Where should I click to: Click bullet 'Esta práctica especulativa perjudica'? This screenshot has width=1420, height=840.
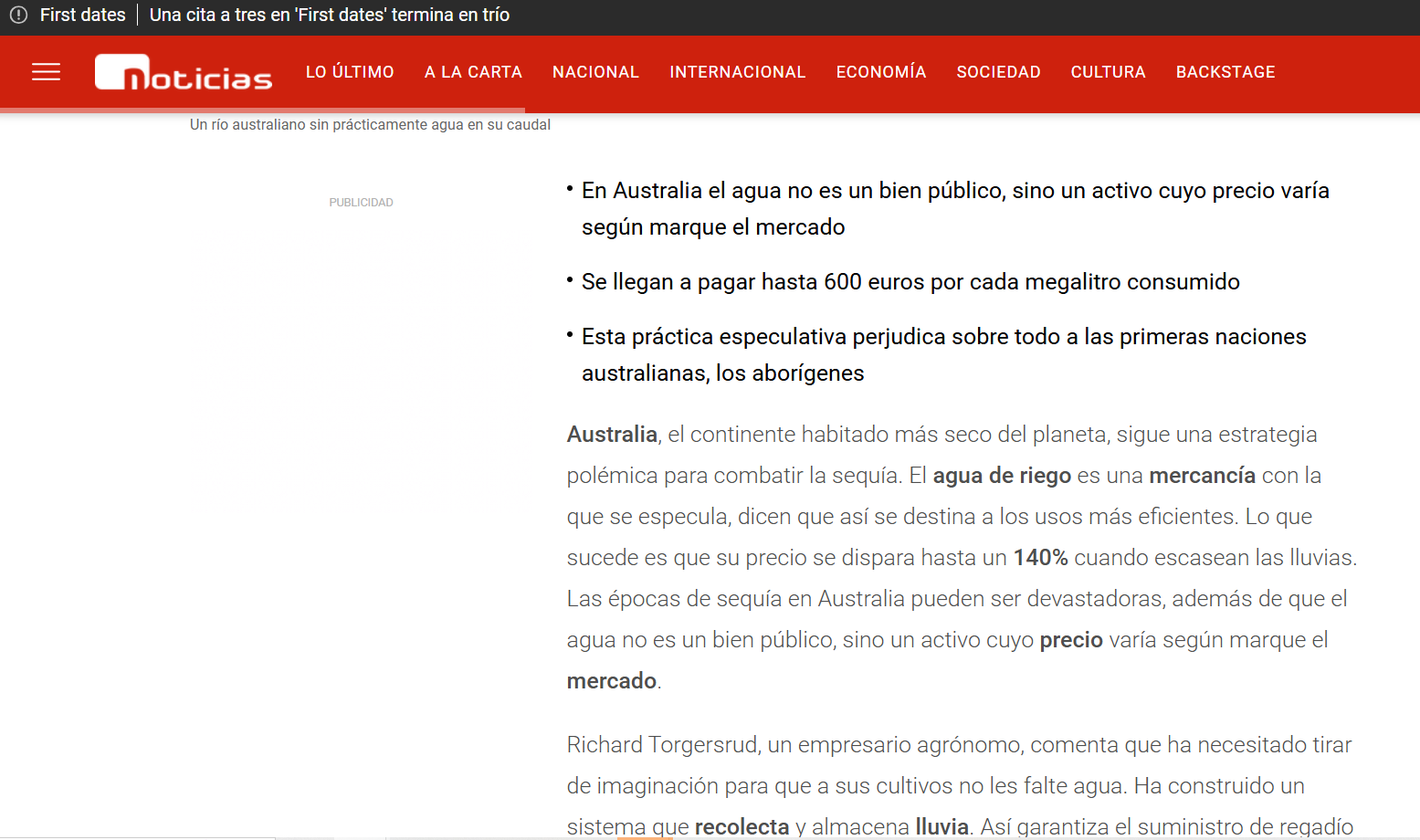click(944, 355)
